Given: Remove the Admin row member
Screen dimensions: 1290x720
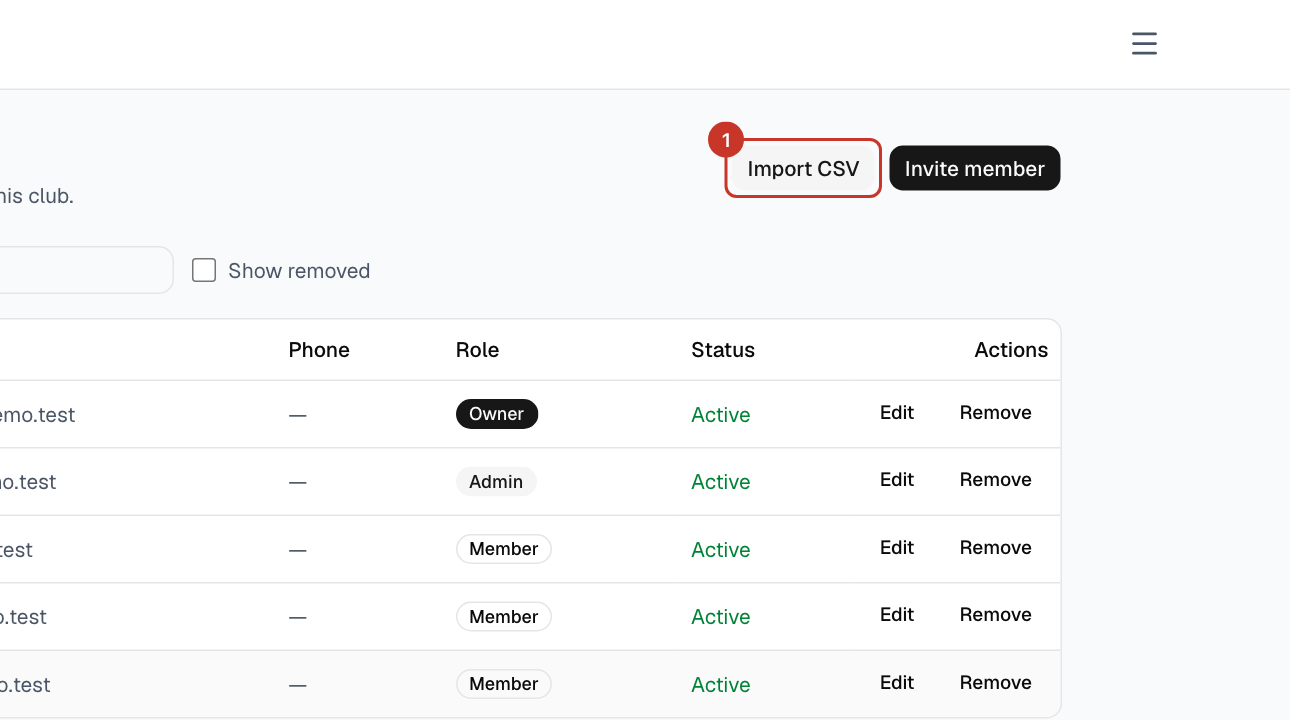Looking at the screenshot, I should pyautogui.click(x=996, y=480).
